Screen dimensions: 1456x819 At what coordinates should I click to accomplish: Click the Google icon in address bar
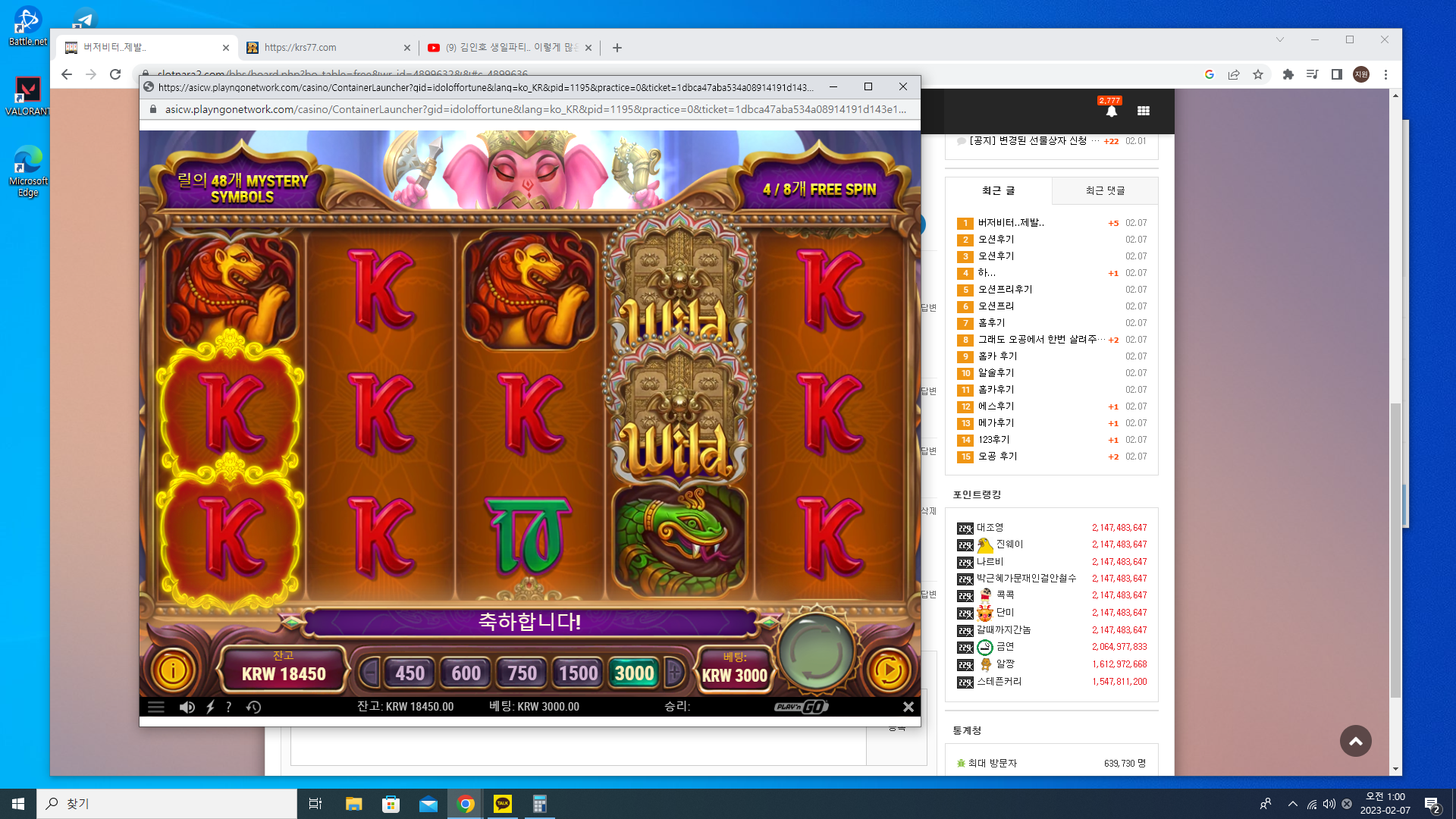coord(1210,74)
